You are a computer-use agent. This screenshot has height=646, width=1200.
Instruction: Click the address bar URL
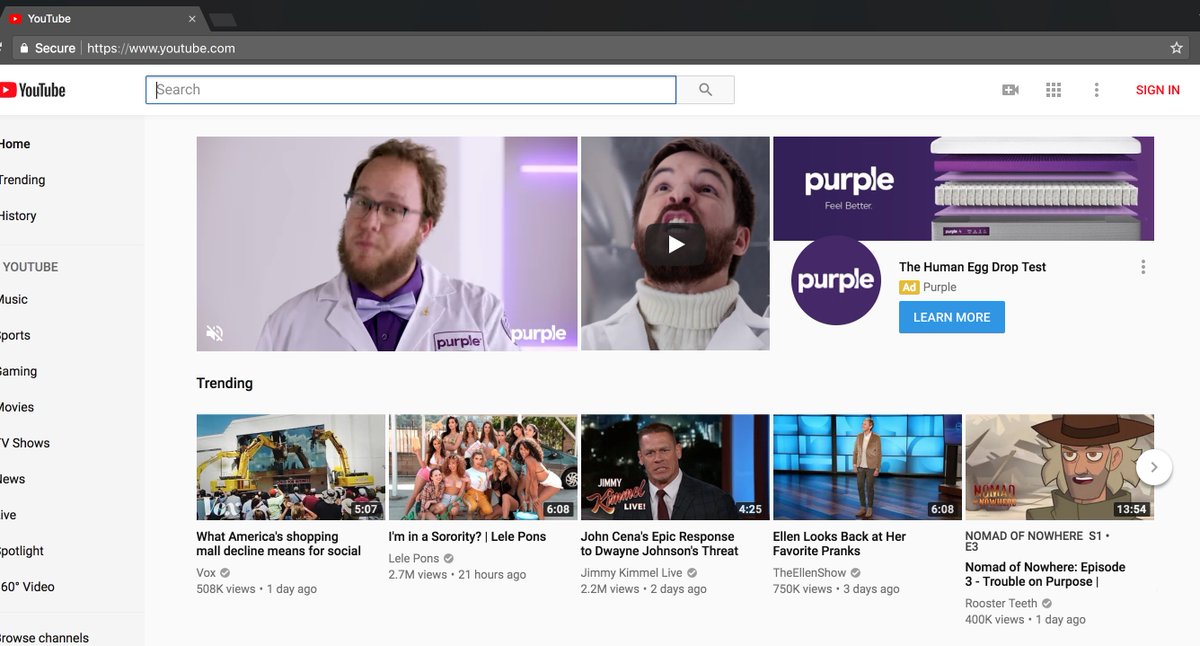point(161,48)
